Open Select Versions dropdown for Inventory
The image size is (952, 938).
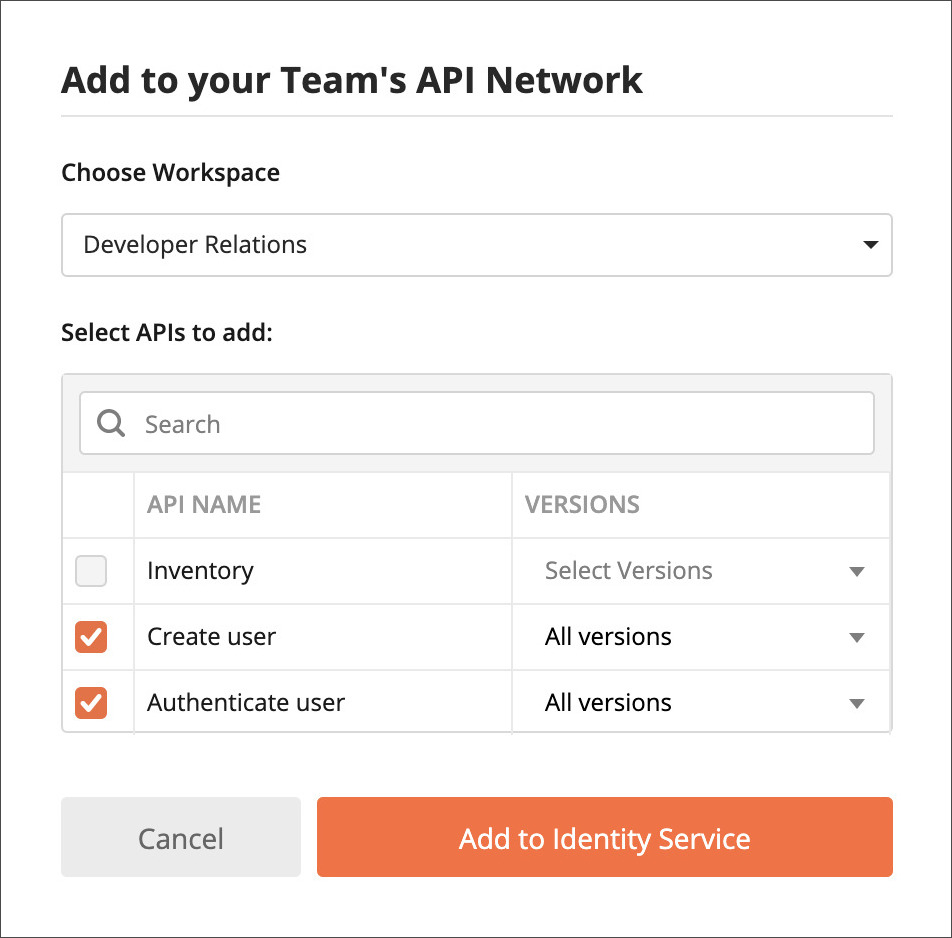tap(701, 571)
